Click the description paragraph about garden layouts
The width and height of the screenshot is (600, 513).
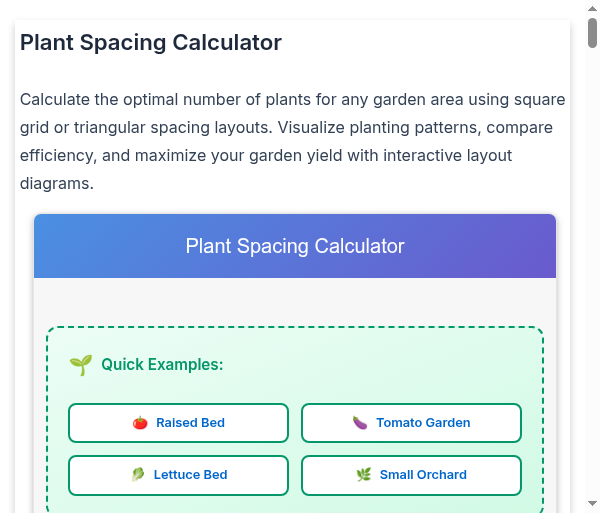292,141
